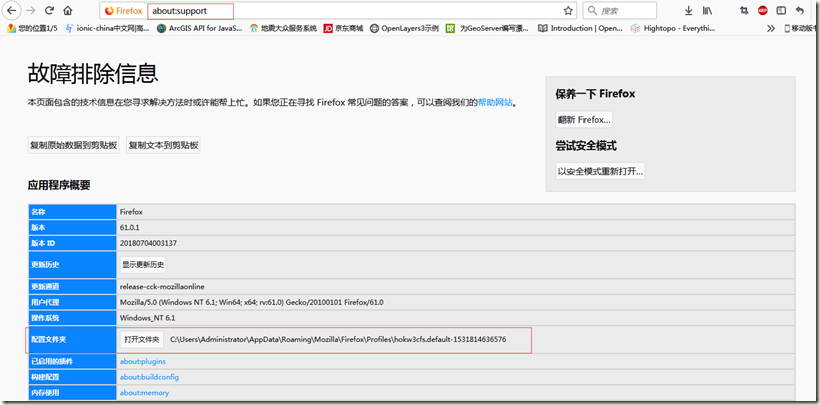Open the OpenLayers3示例 bookmark
Image resolution: width=820 pixels, height=405 pixels.
click(x=404, y=28)
